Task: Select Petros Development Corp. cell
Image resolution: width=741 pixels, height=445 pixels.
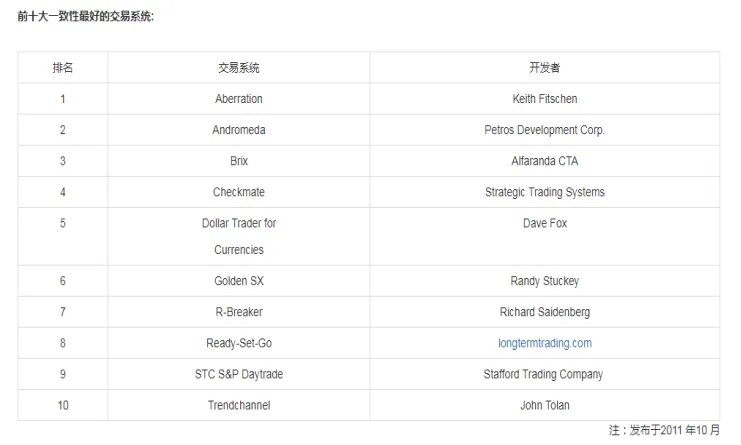Action: (544, 130)
